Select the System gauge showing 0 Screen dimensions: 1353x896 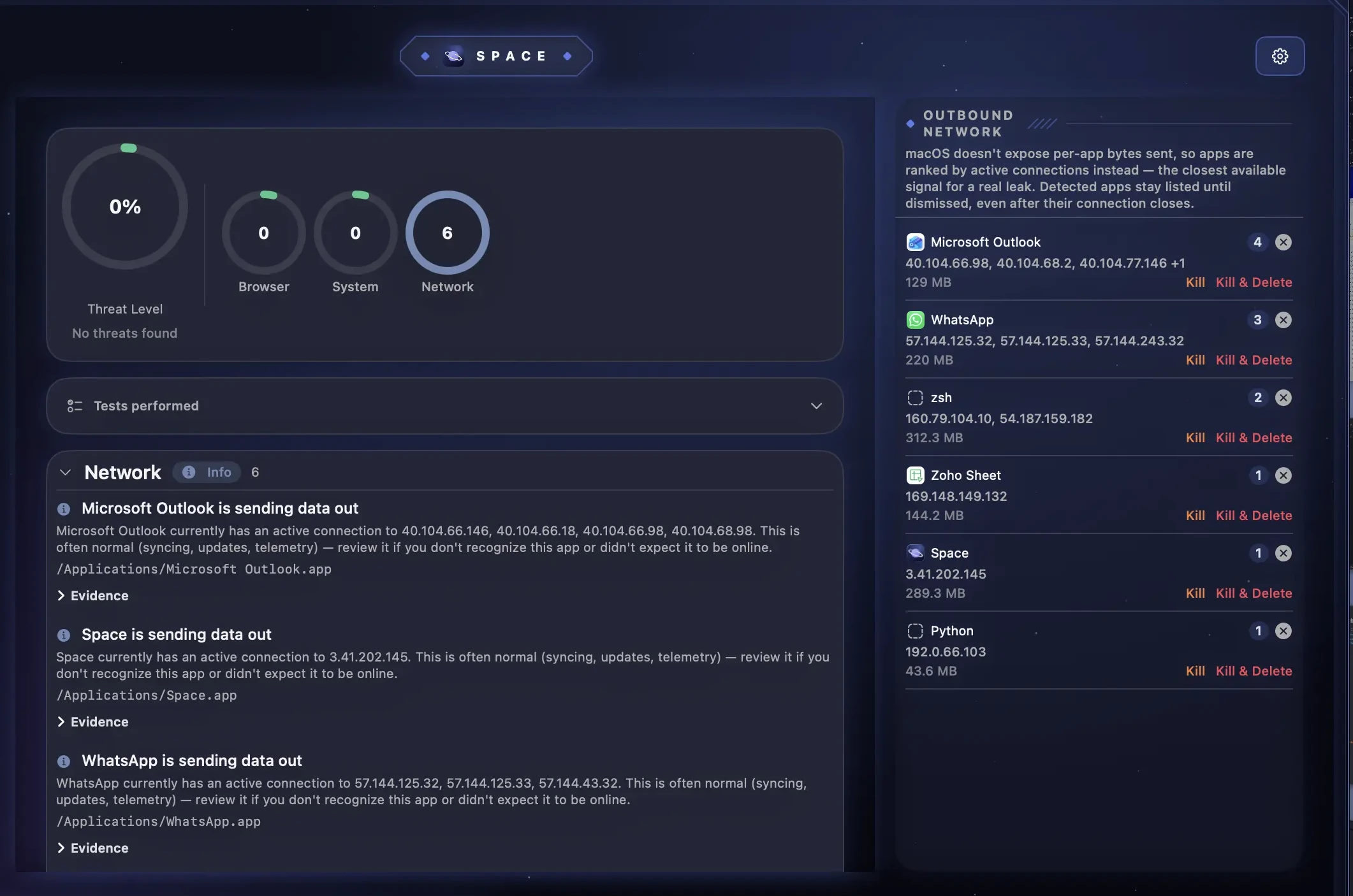coord(355,233)
